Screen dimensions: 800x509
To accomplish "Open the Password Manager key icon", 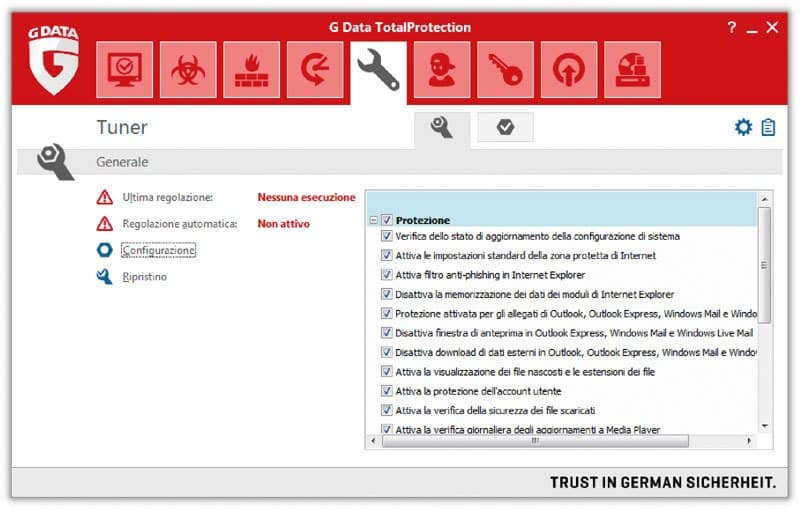I will coord(505,70).
